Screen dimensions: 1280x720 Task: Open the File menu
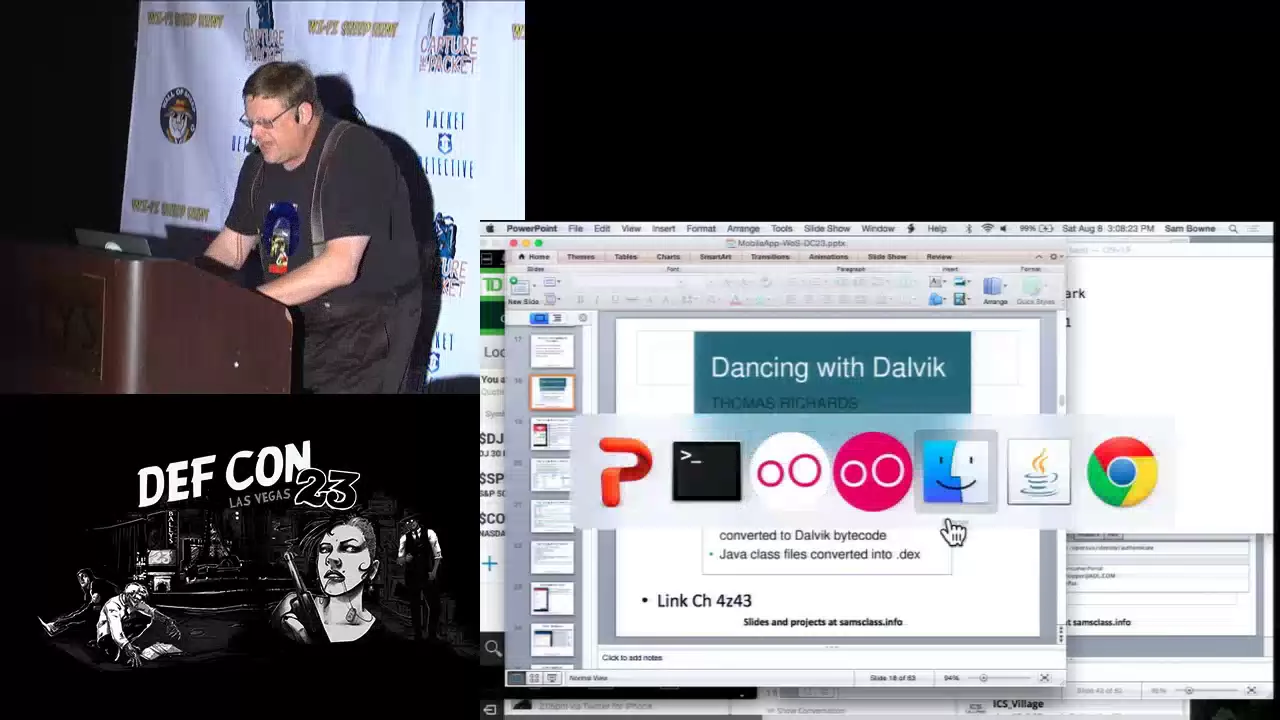[575, 228]
